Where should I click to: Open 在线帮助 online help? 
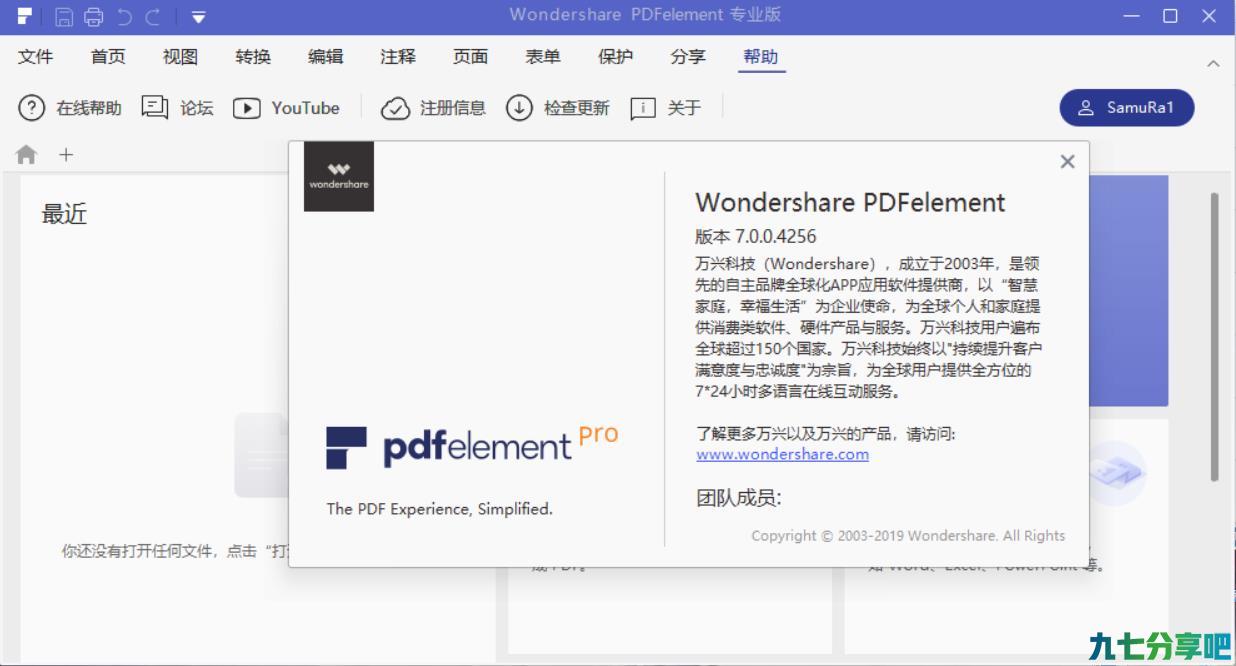pyautogui.click(x=70, y=108)
